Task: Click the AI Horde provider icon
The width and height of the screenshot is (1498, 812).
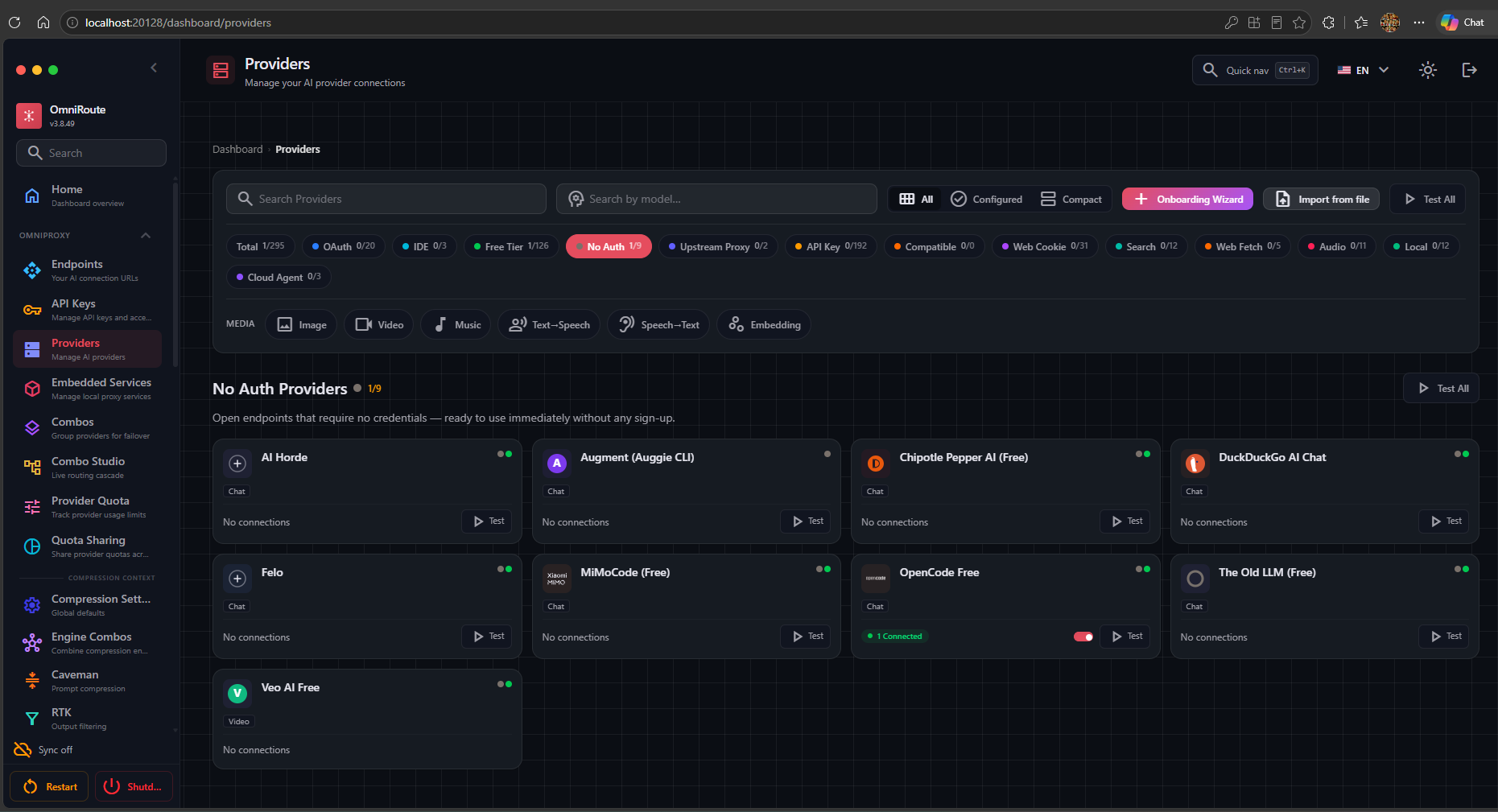Action: [x=237, y=464]
